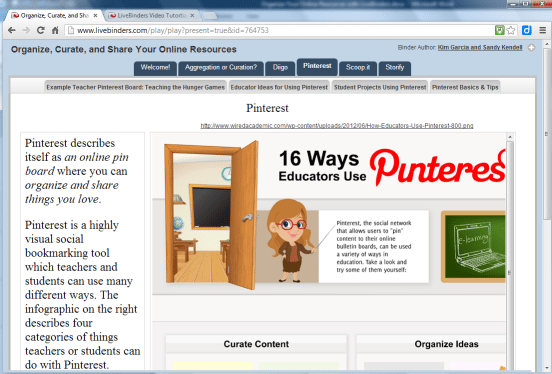Click the green extension icon in address bar
This screenshot has width=552, height=374.
pos(500,30)
